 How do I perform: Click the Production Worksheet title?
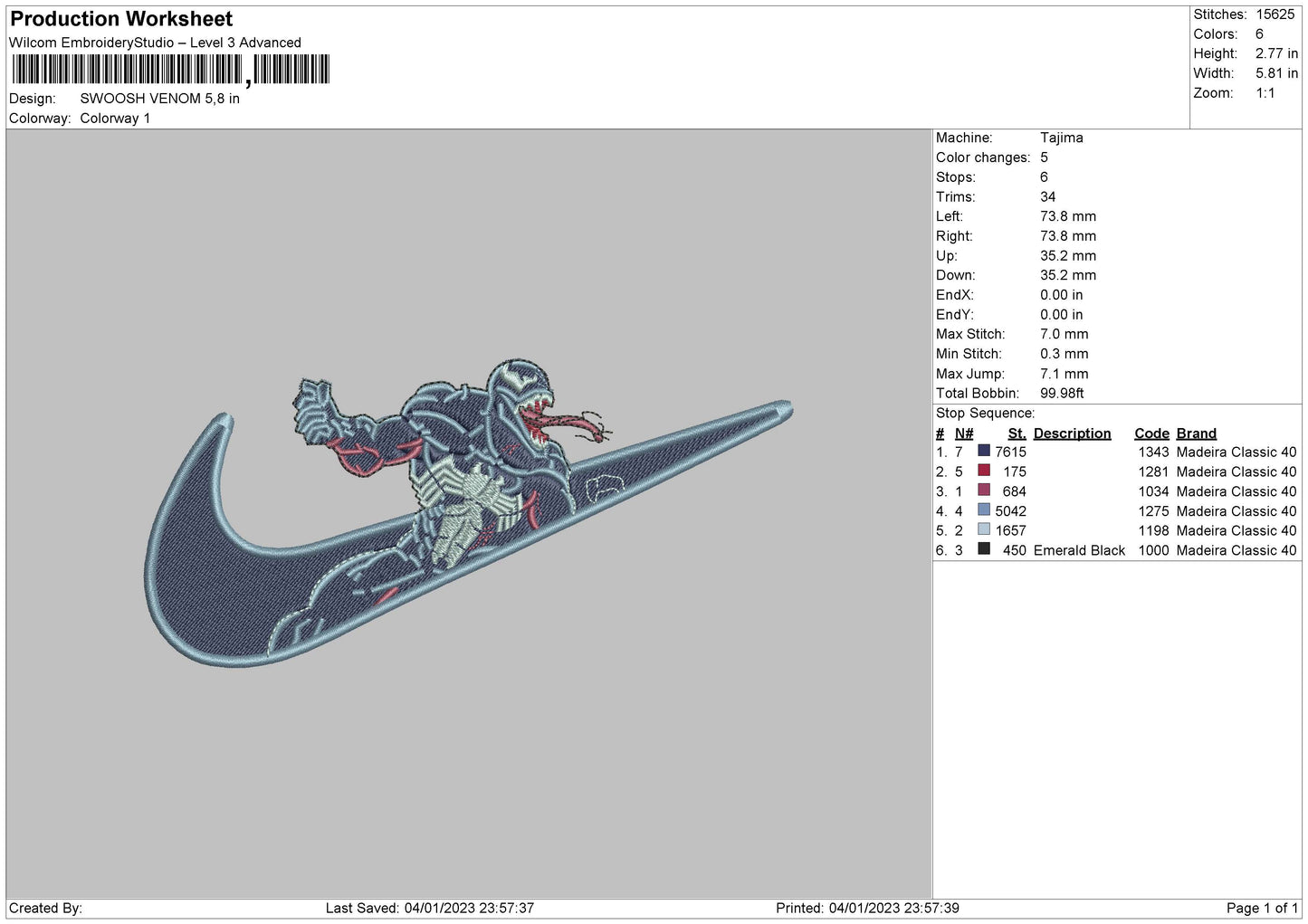pos(121,19)
